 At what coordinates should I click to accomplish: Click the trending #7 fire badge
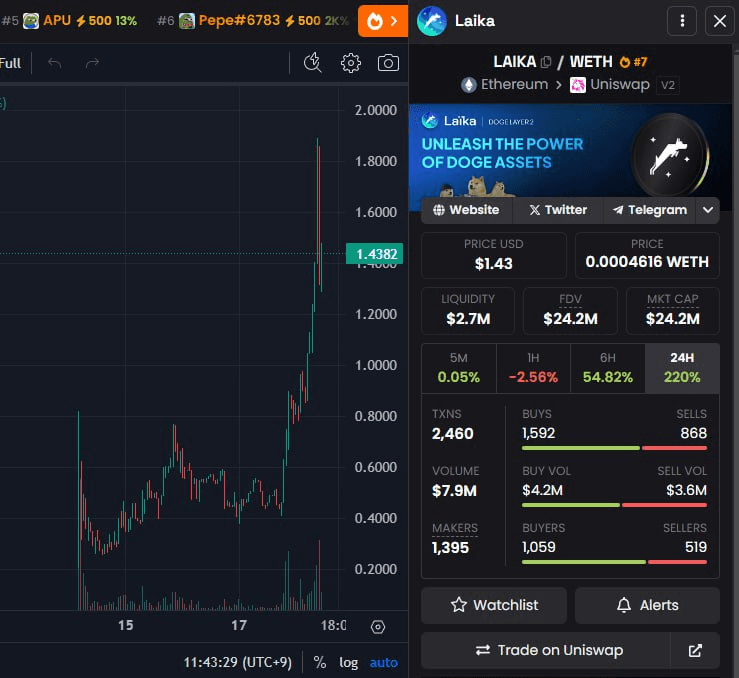pyautogui.click(x=633, y=62)
